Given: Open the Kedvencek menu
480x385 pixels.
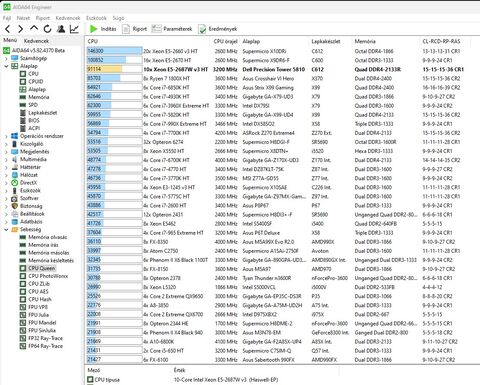Looking at the screenshot, I should click(x=68, y=18).
